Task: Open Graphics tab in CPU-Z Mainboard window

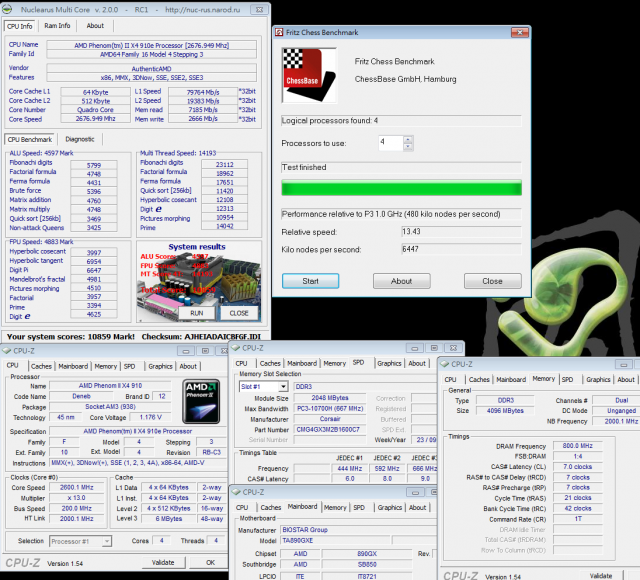Action: [x=389, y=507]
